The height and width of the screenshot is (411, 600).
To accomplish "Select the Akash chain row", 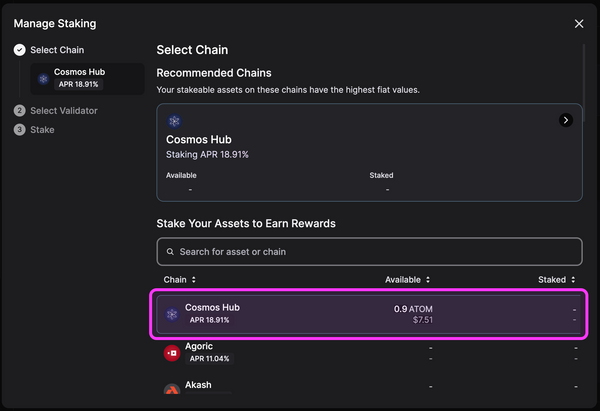I will [x=368, y=388].
